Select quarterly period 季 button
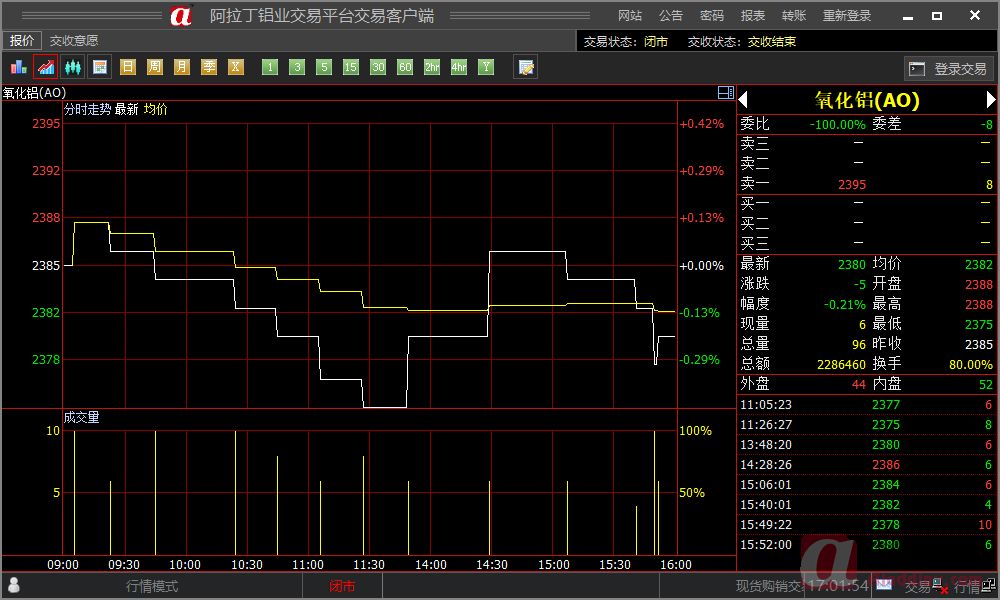1000x600 pixels. (209, 67)
